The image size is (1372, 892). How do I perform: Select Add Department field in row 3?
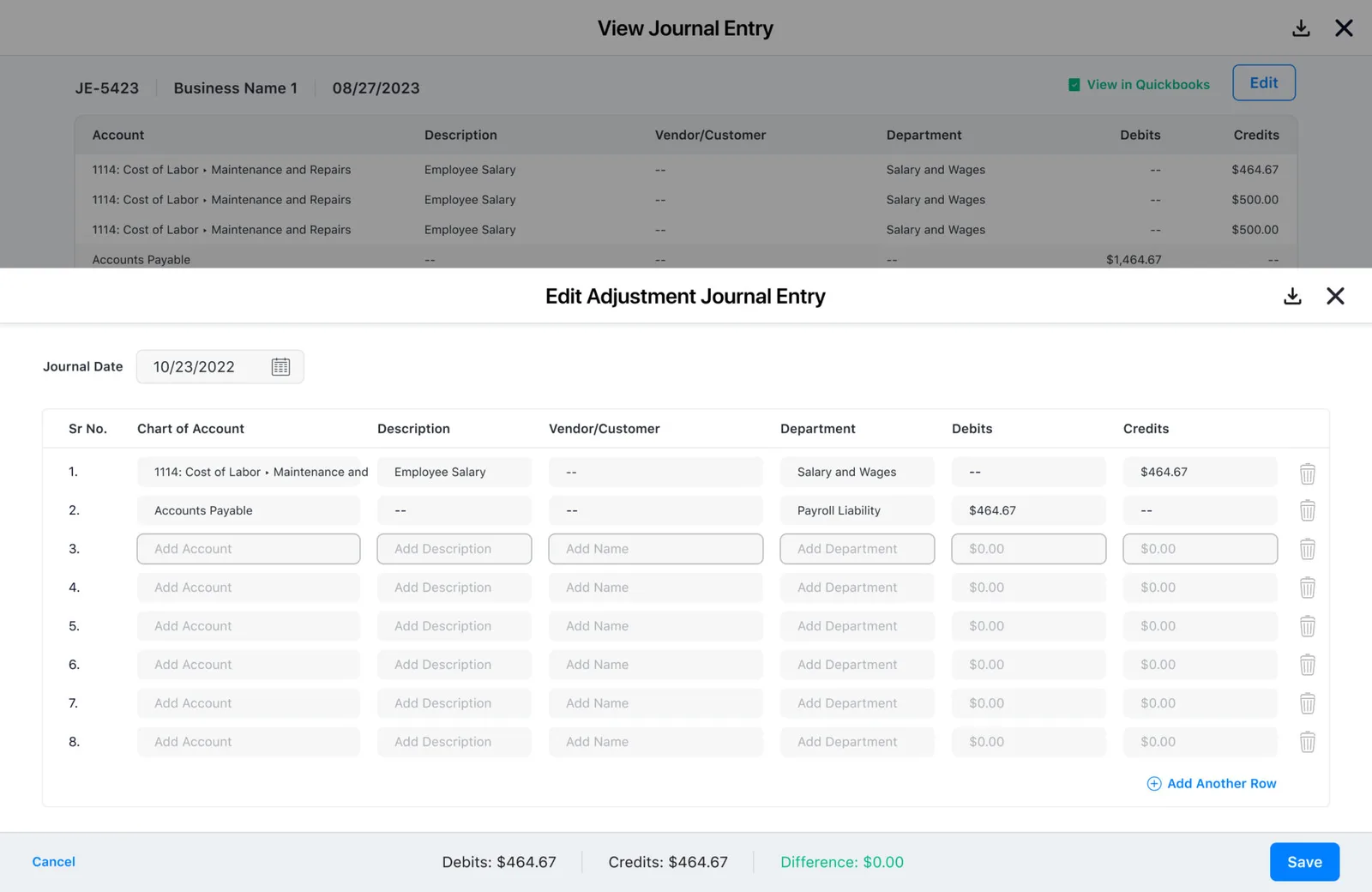pyautogui.click(x=857, y=549)
